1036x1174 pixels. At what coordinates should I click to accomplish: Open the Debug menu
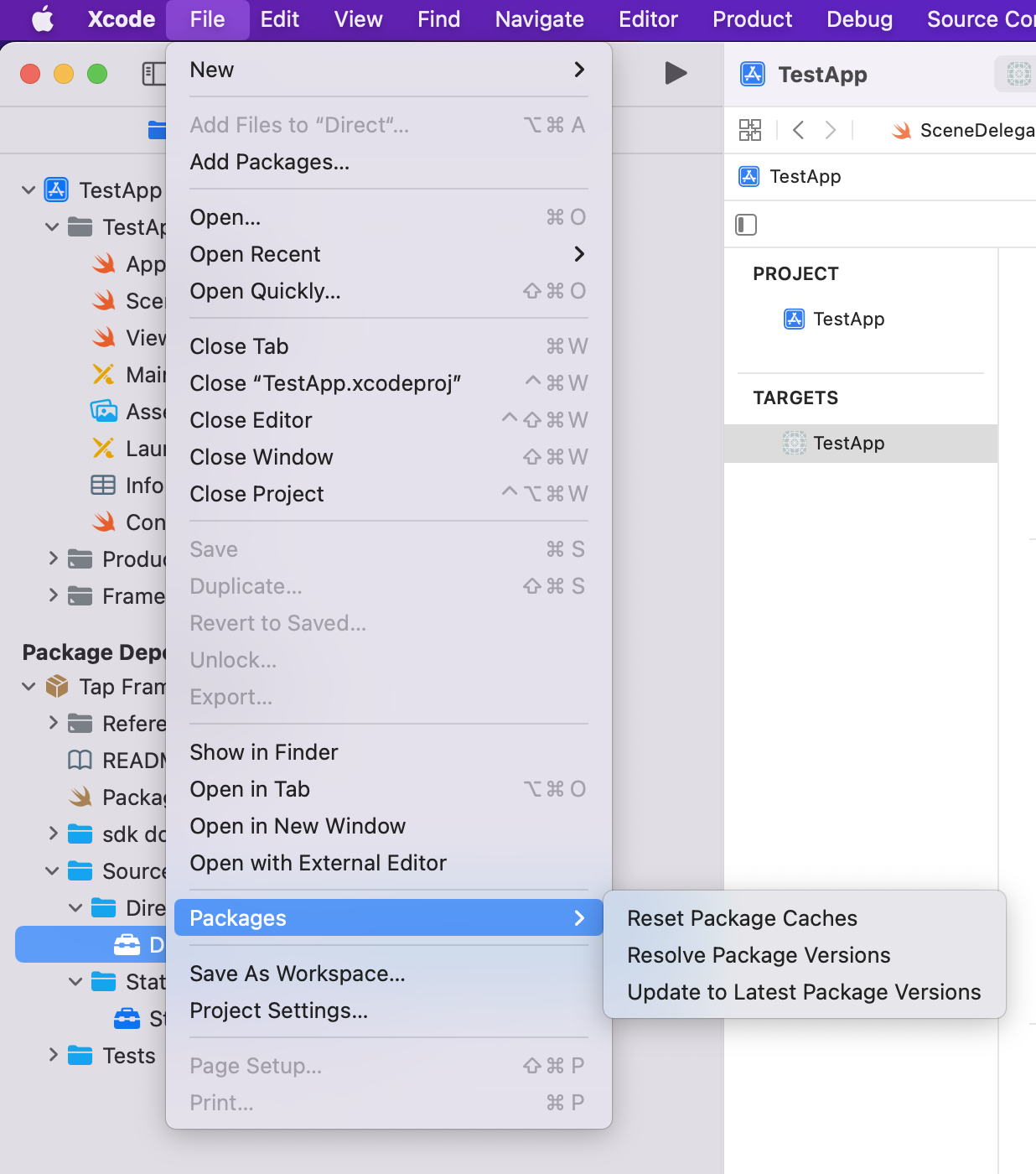coord(859,19)
